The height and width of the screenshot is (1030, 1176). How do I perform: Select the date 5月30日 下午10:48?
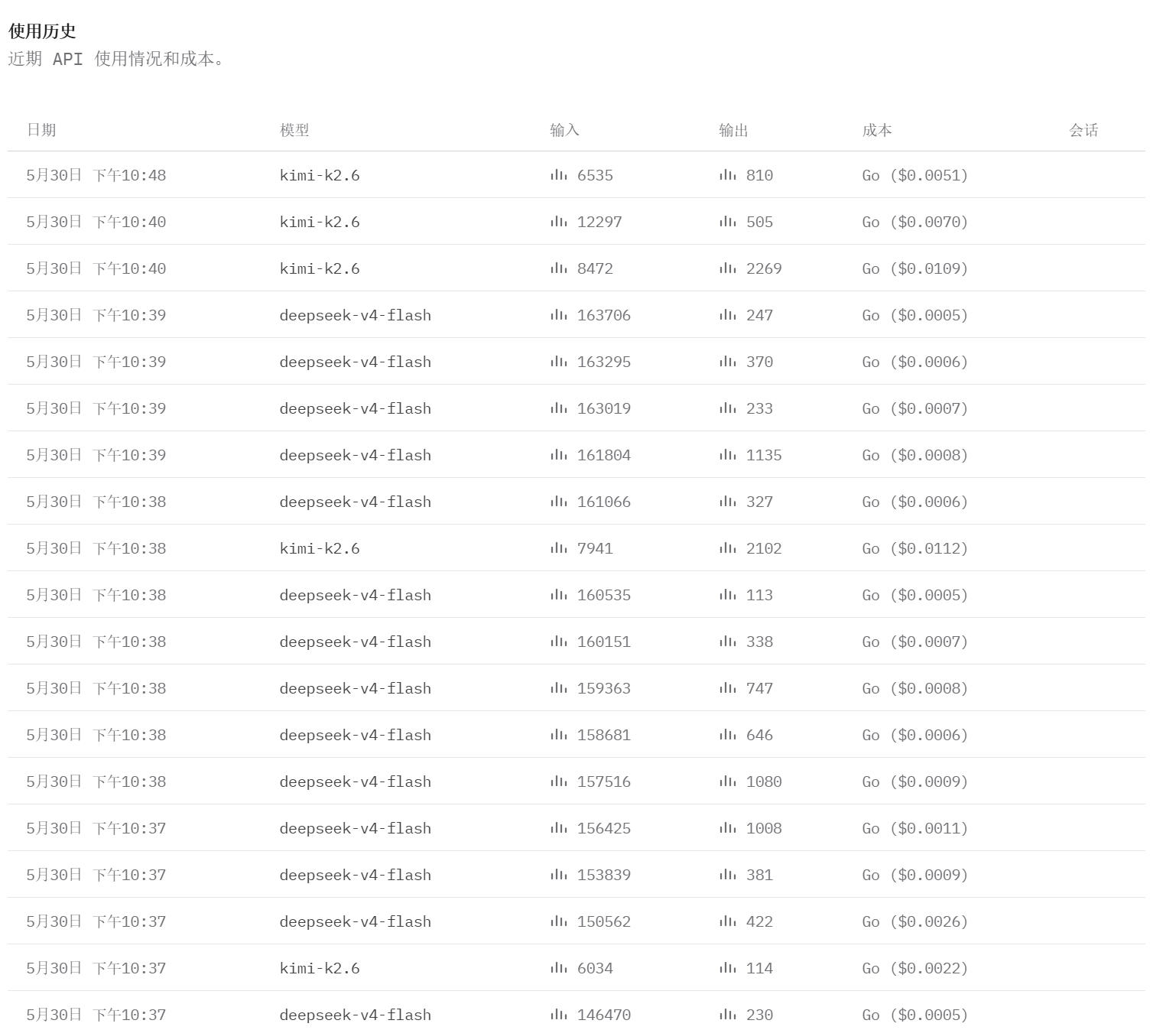pos(96,175)
